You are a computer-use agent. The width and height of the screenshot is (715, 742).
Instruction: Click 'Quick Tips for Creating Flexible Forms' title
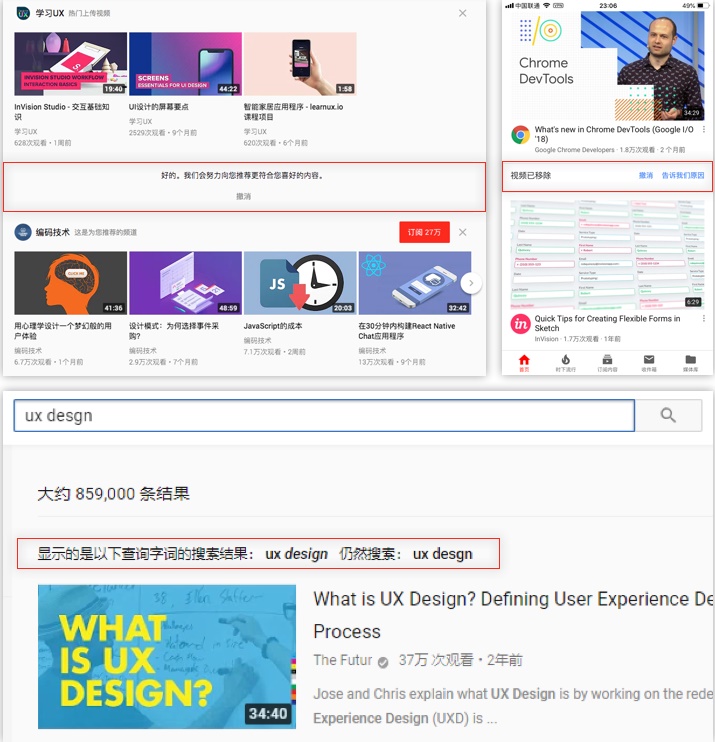(x=607, y=323)
